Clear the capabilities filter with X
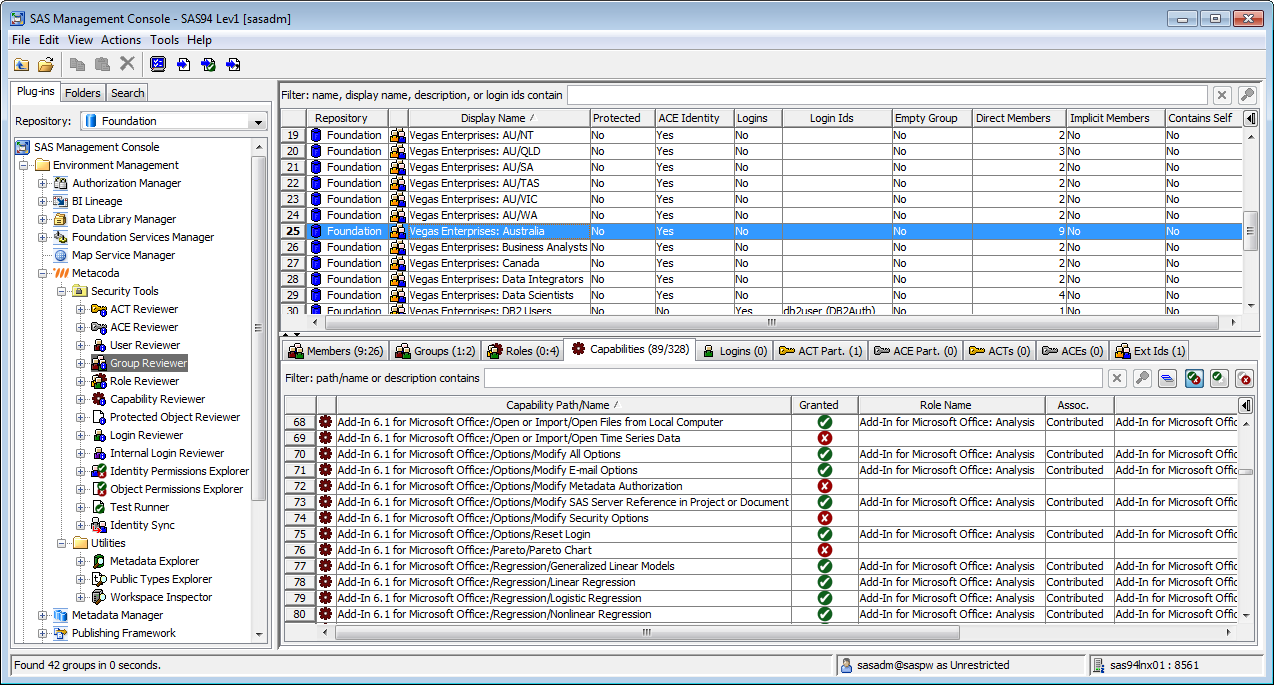Image resolution: width=1274 pixels, height=685 pixels. (1117, 378)
